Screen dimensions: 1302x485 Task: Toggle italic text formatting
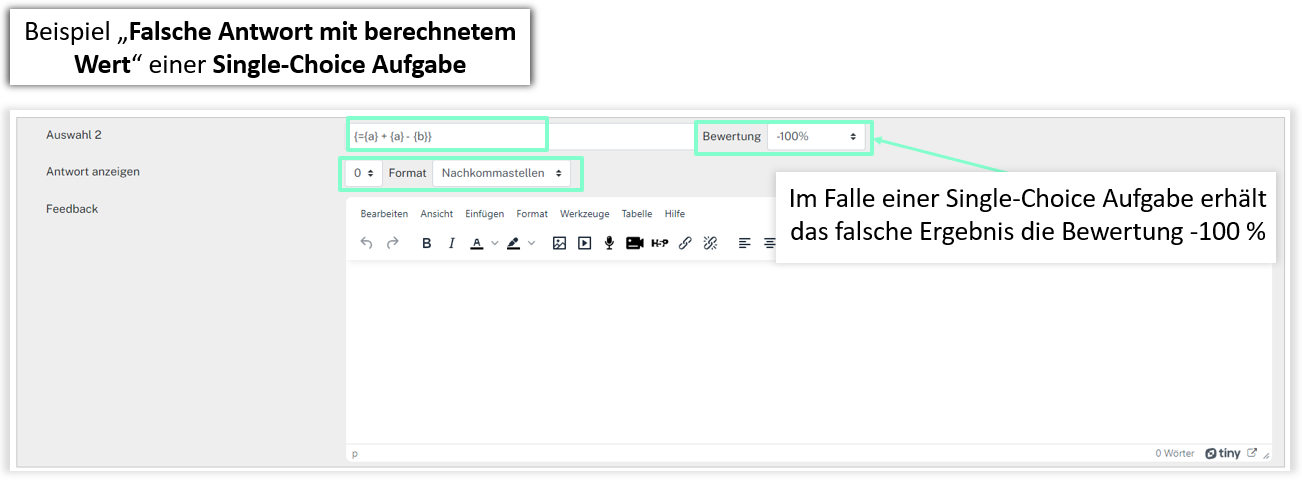click(x=451, y=243)
